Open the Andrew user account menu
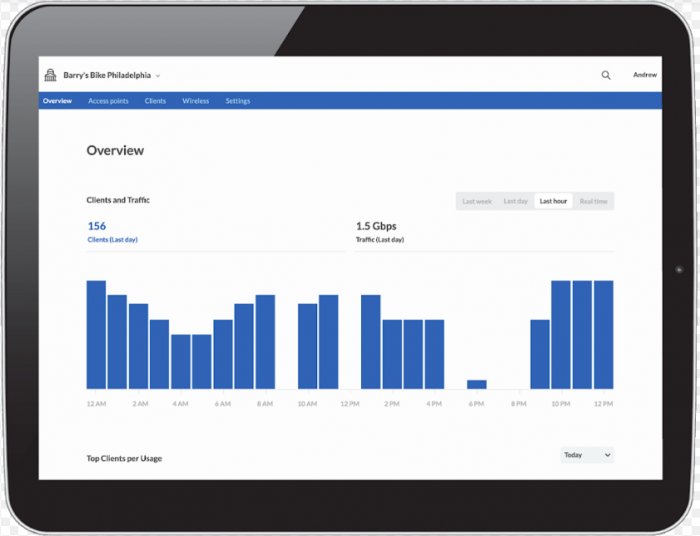 pyautogui.click(x=644, y=75)
